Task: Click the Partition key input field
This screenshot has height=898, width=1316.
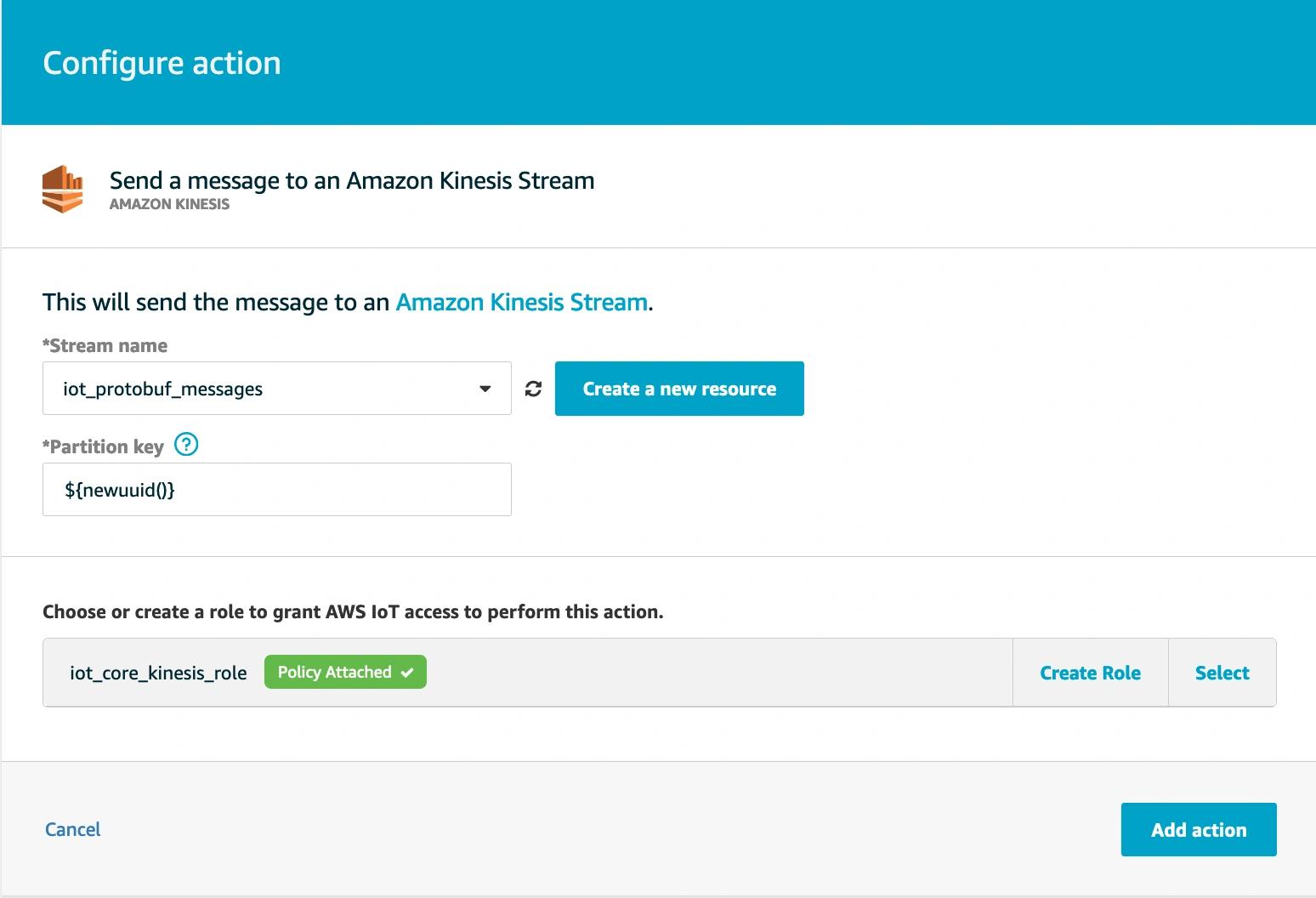Action: click(x=277, y=489)
